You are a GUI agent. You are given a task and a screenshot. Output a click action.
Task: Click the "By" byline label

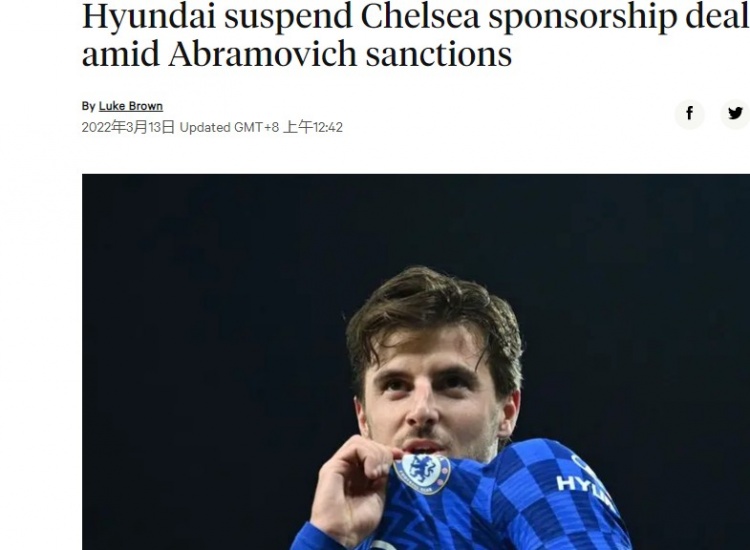[88, 106]
